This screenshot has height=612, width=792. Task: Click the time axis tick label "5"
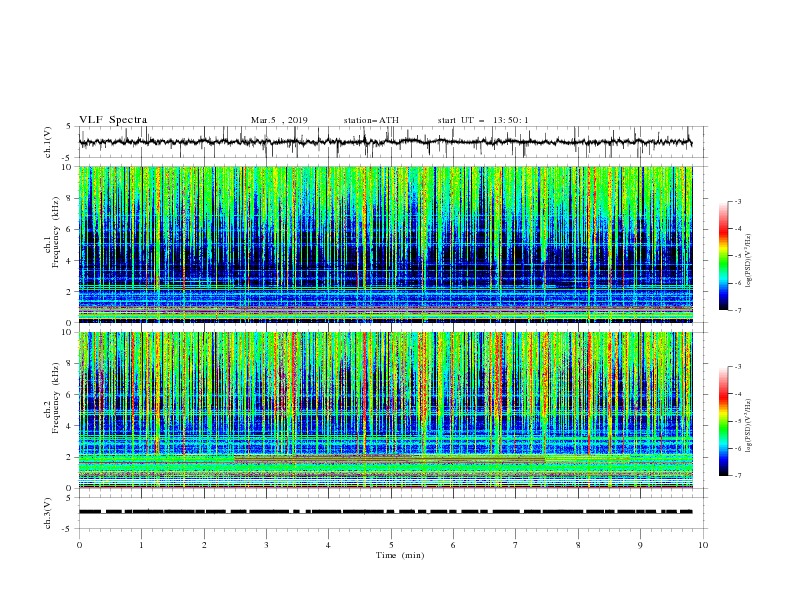pyautogui.click(x=391, y=545)
